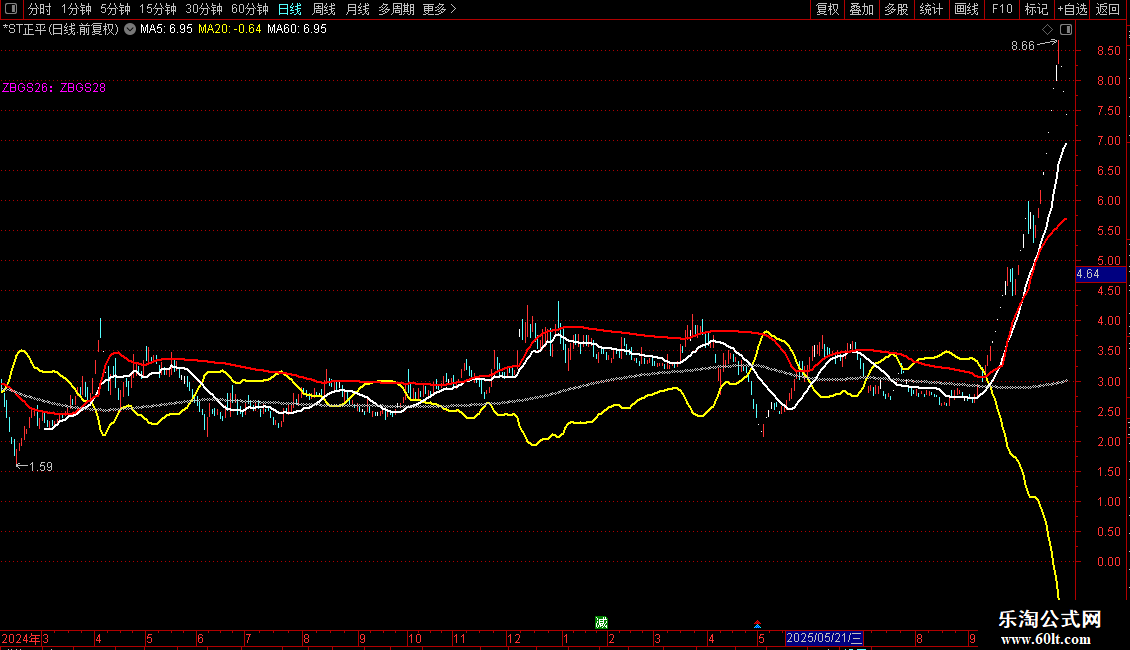
Task: Open F10 company information
Action: 1002,9
